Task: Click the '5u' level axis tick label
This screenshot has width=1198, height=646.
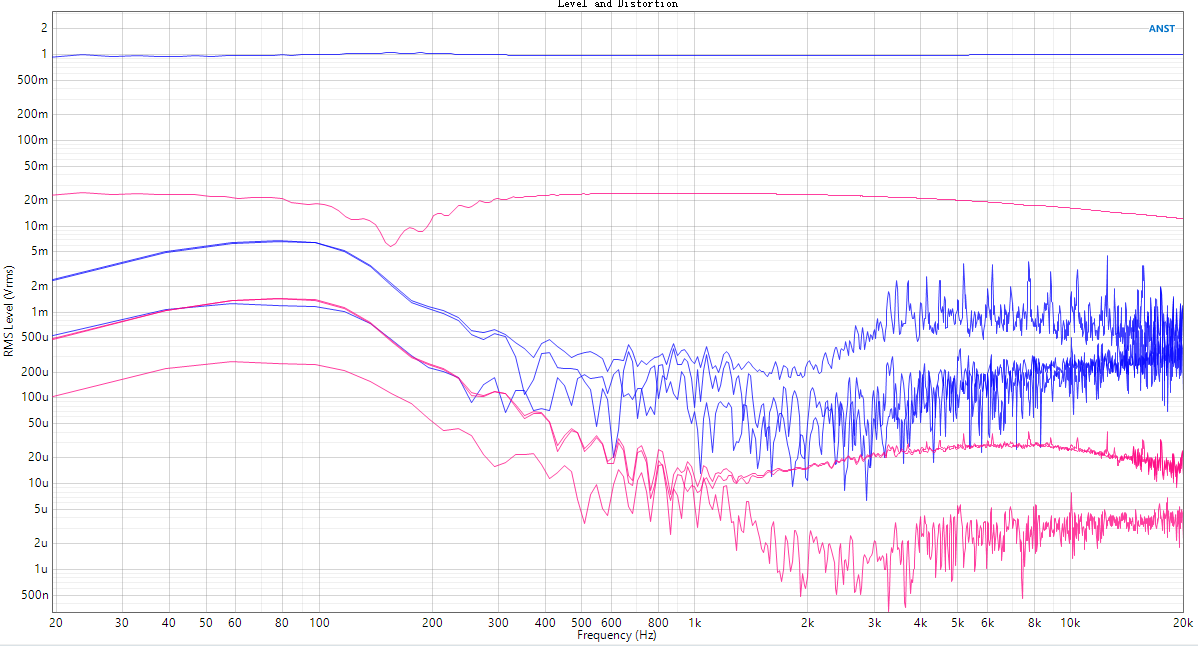Action: tap(41, 509)
